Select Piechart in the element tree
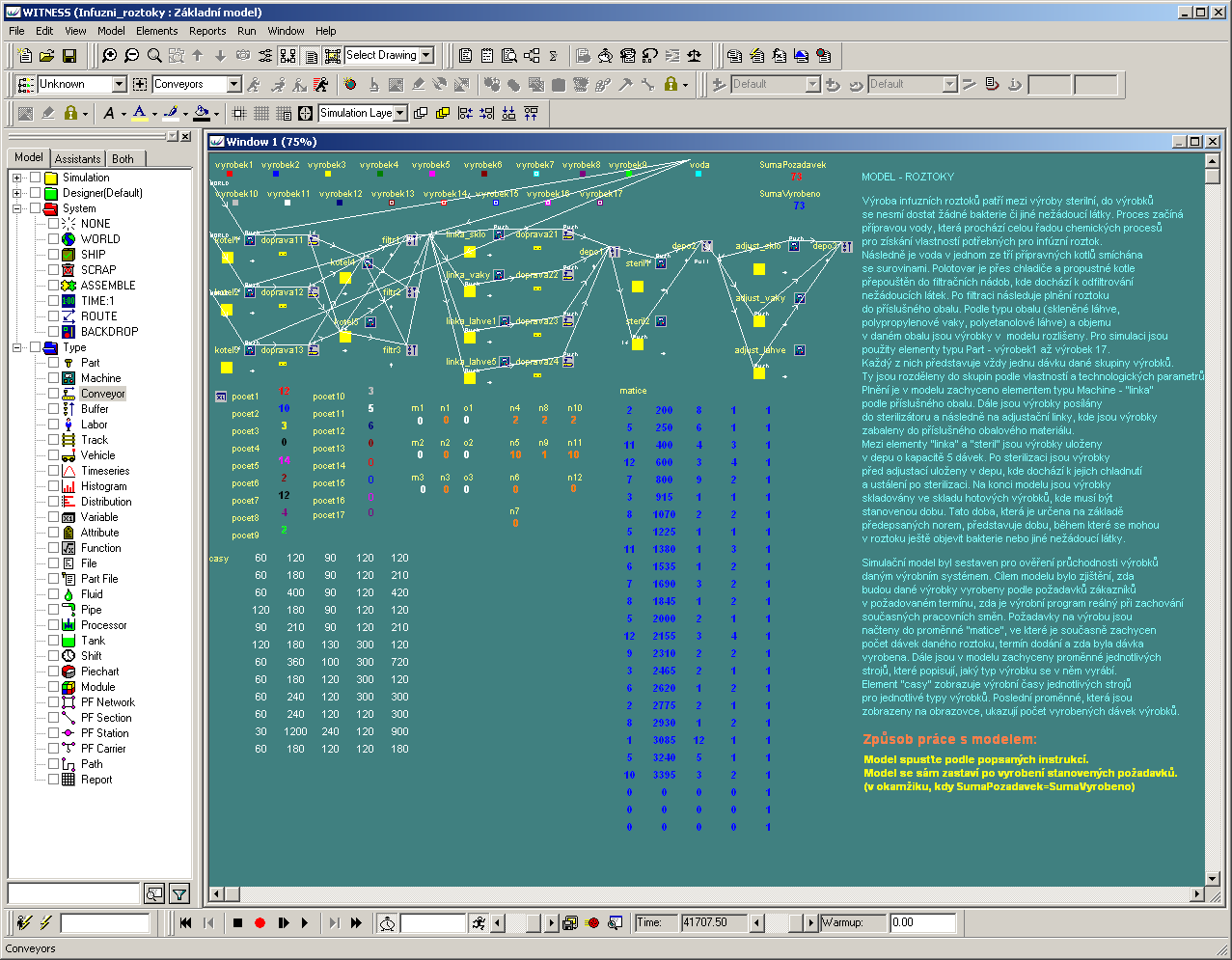The height and width of the screenshot is (960, 1232). (99, 672)
